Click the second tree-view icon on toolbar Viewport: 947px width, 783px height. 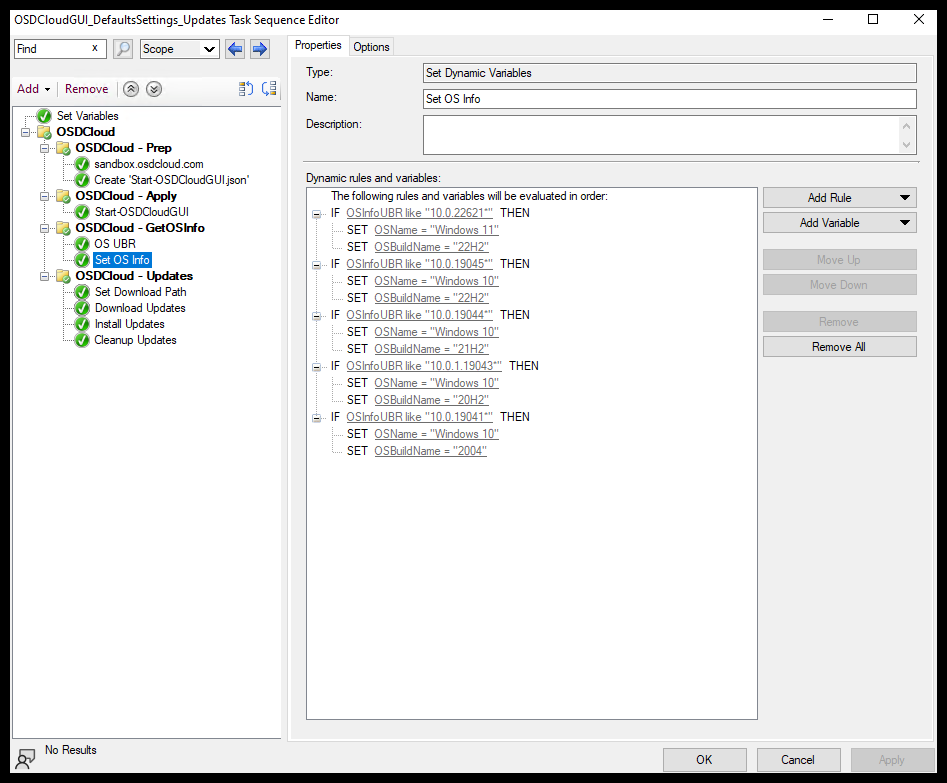pyautogui.click(x=269, y=89)
